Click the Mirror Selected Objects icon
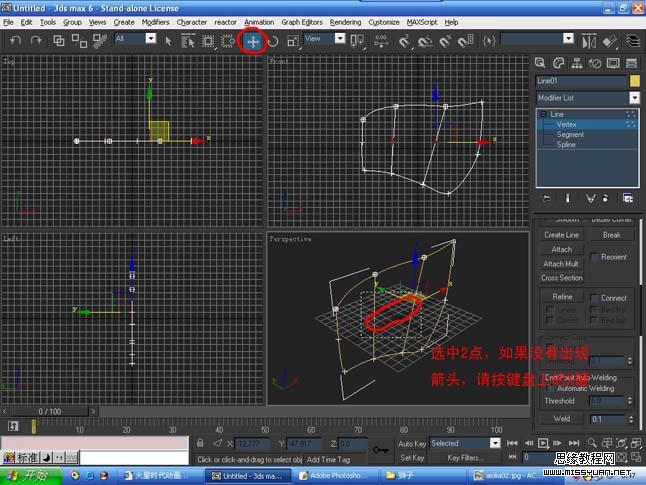Image resolution: width=646 pixels, height=485 pixels. (x=589, y=41)
